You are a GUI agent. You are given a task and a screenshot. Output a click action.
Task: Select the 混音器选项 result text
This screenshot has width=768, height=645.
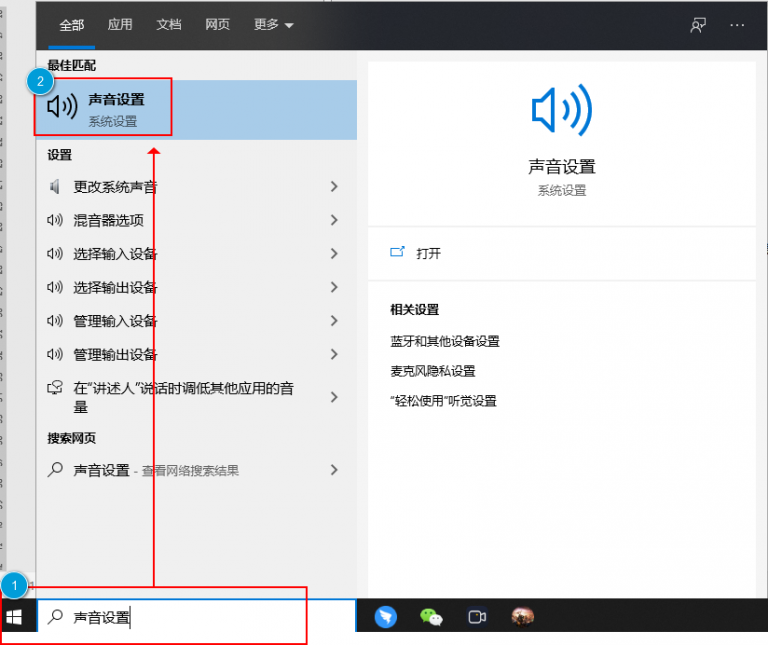click(108, 220)
